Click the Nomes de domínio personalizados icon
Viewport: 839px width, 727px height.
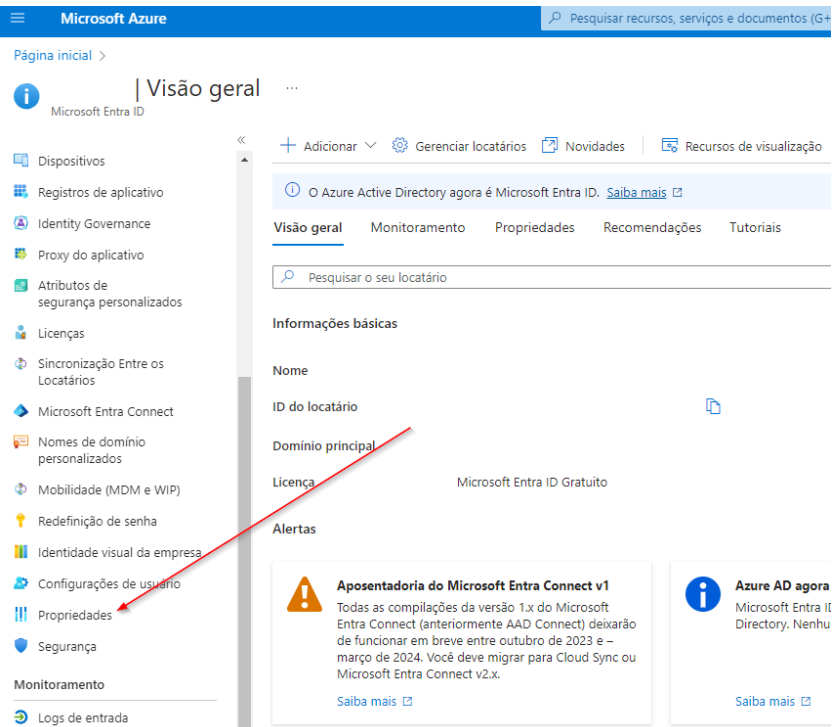[21, 442]
